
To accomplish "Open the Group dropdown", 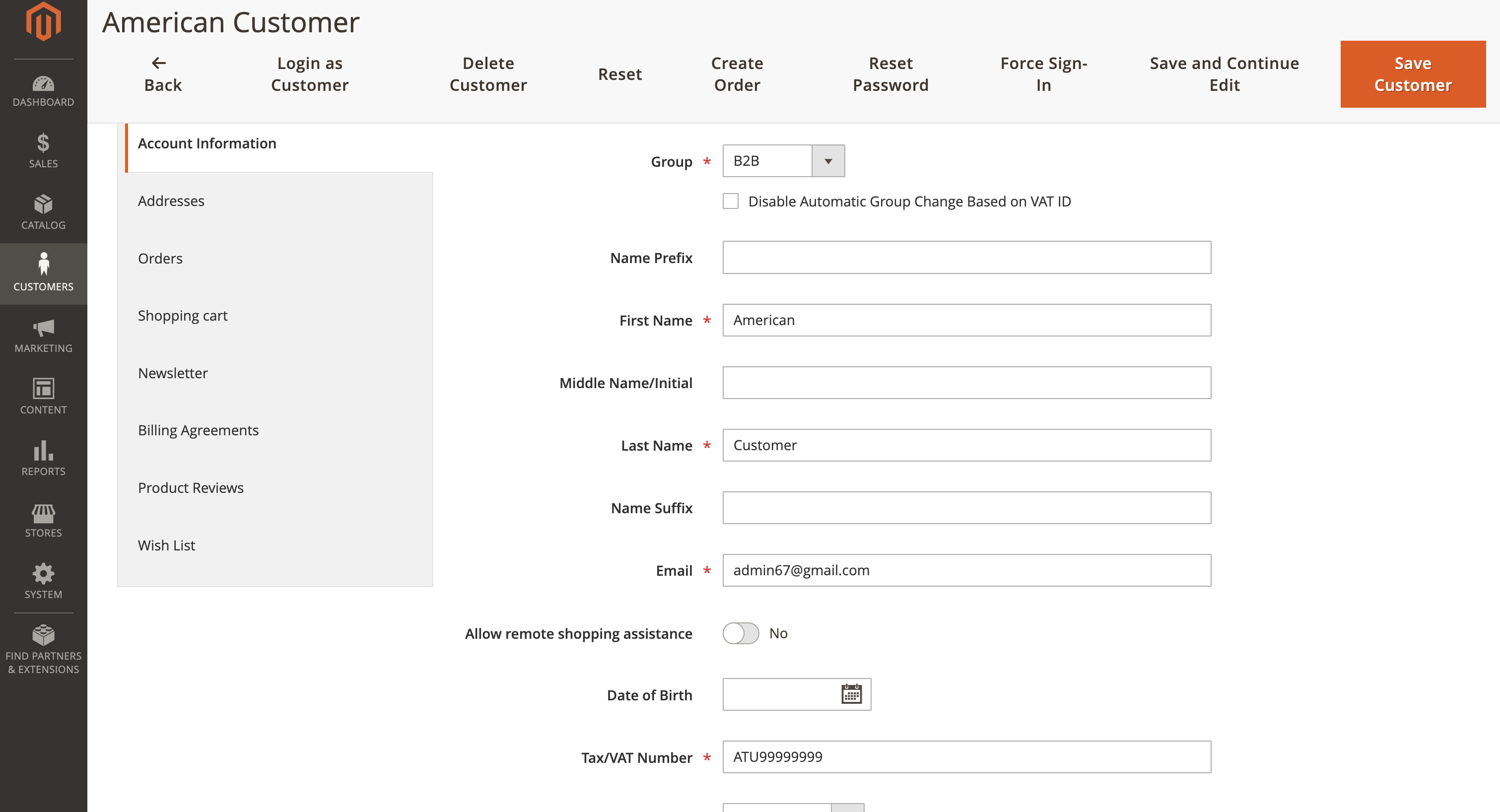I will (x=827, y=161).
